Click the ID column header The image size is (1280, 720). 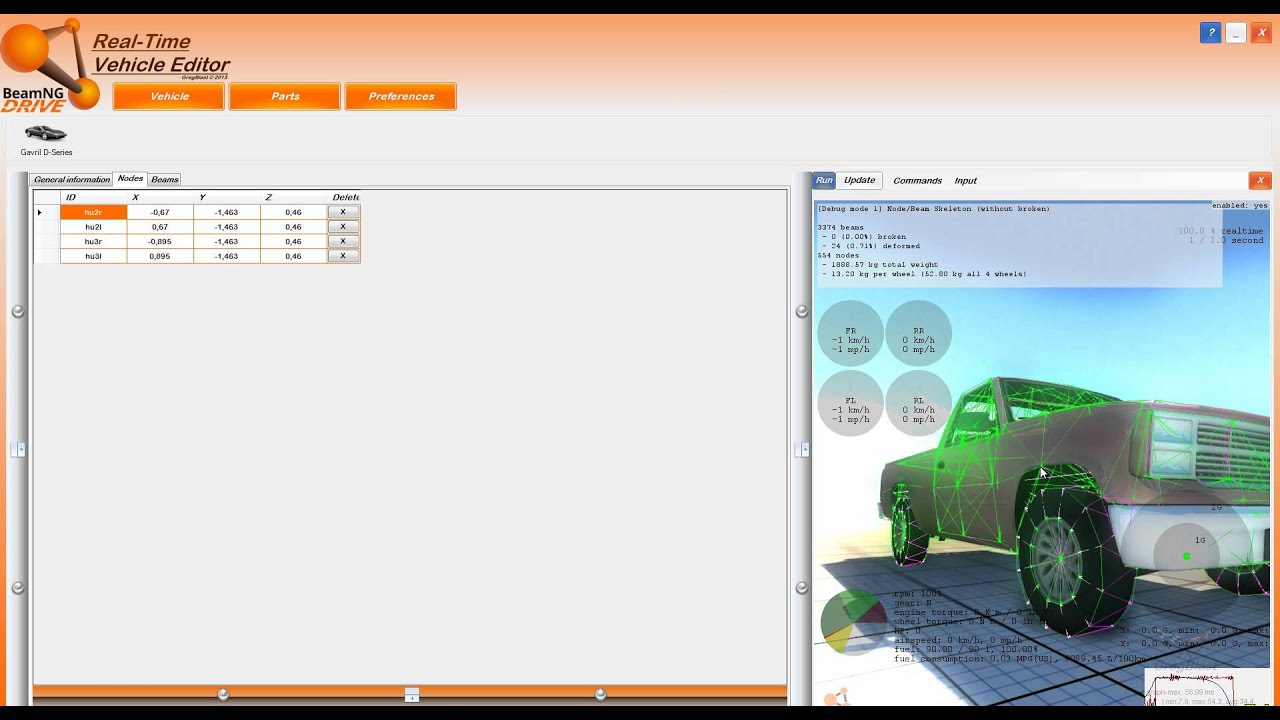(x=93, y=197)
